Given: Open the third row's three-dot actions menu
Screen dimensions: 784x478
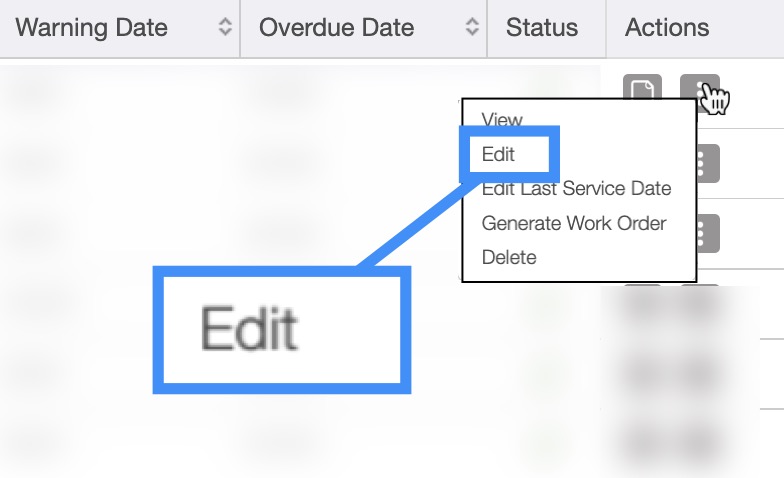Looking at the screenshot, I should click(x=701, y=233).
